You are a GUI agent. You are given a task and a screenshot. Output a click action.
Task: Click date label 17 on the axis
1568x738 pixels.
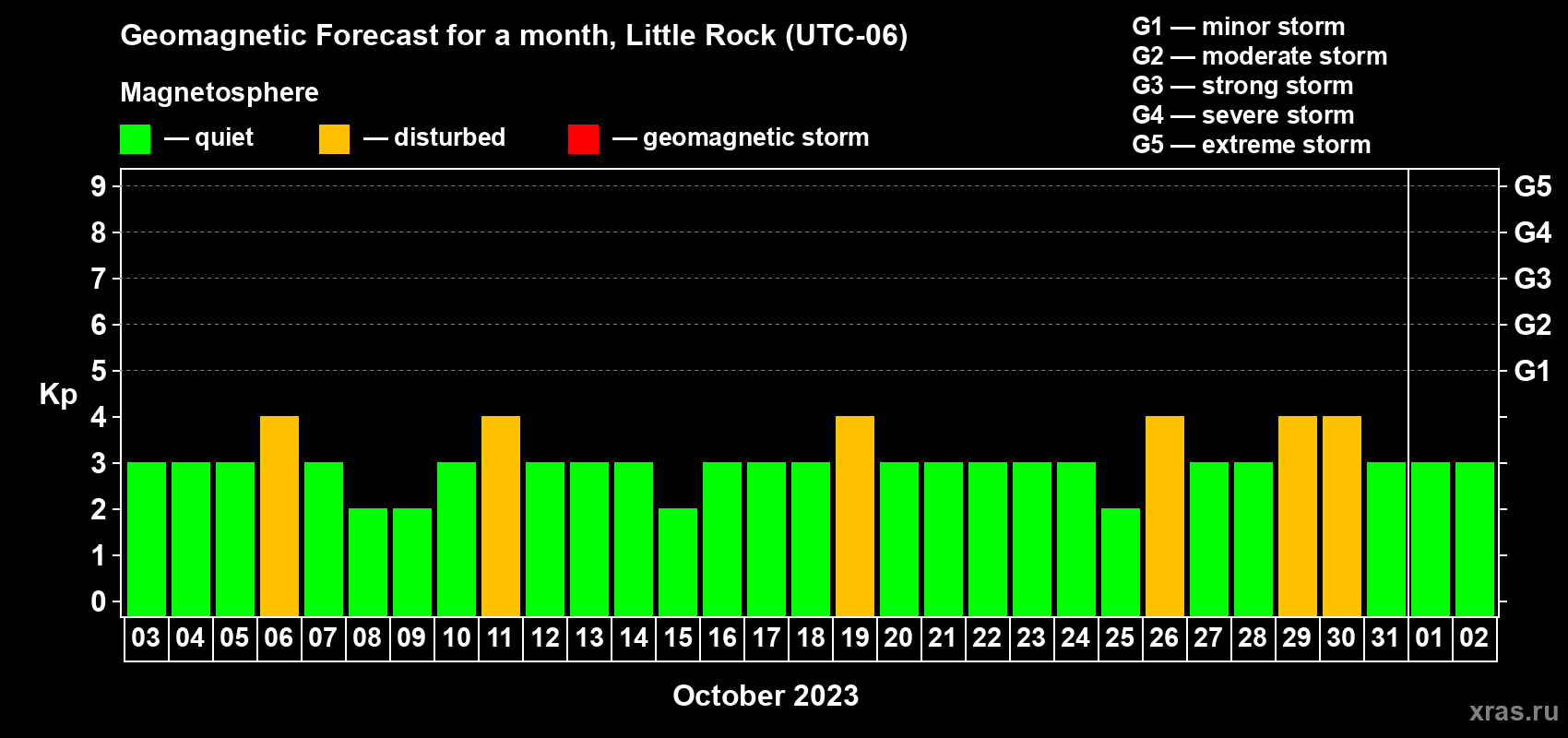766,637
